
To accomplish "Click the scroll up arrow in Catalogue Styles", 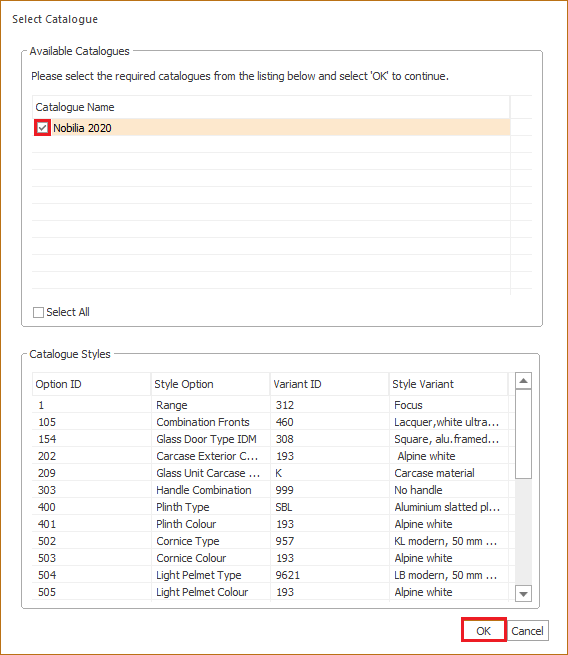I will pos(523,381).
